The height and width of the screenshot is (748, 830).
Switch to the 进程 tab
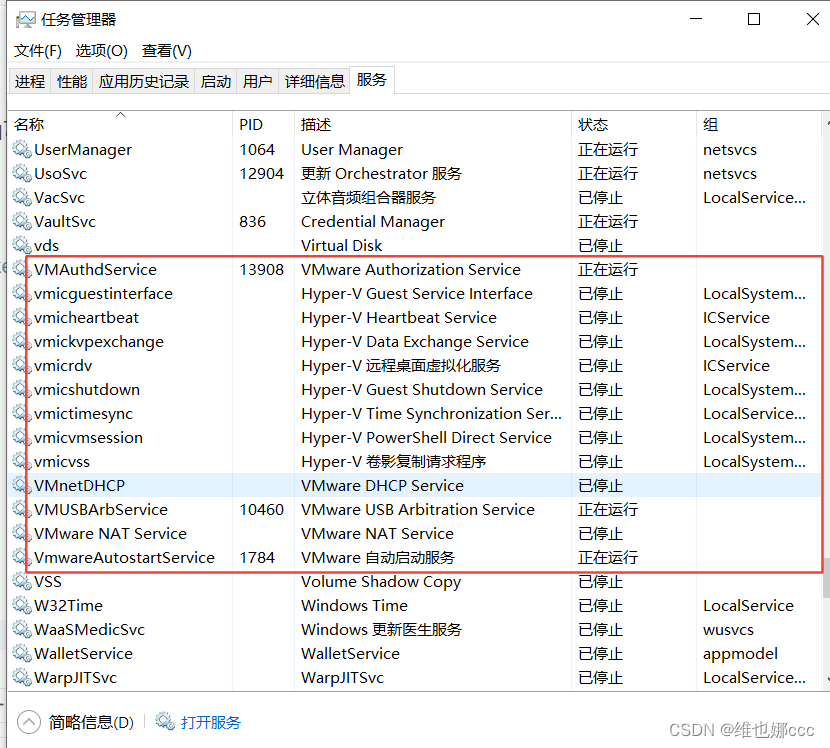(x=30, y=81)
